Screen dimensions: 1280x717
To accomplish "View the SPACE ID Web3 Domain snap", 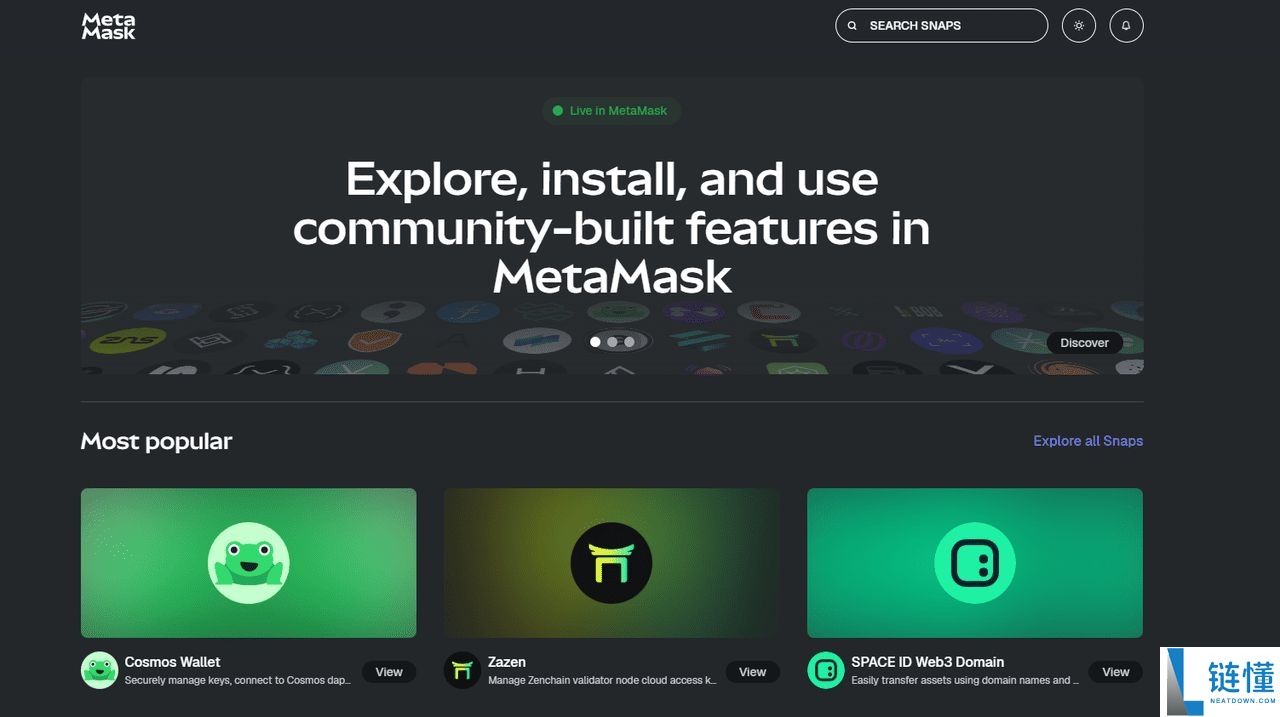I will pyautogui.click(x=1116, y=672).
